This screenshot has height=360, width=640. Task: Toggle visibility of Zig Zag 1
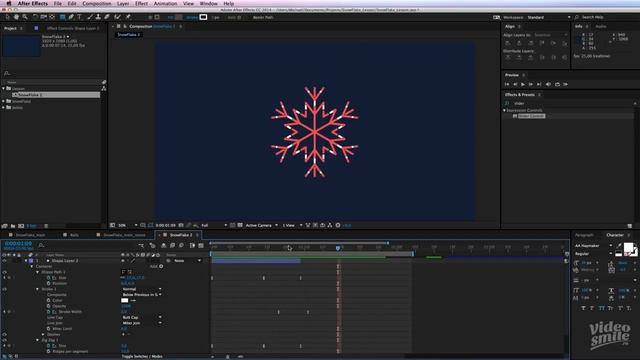pyautogui.click(x=4, y=340)
